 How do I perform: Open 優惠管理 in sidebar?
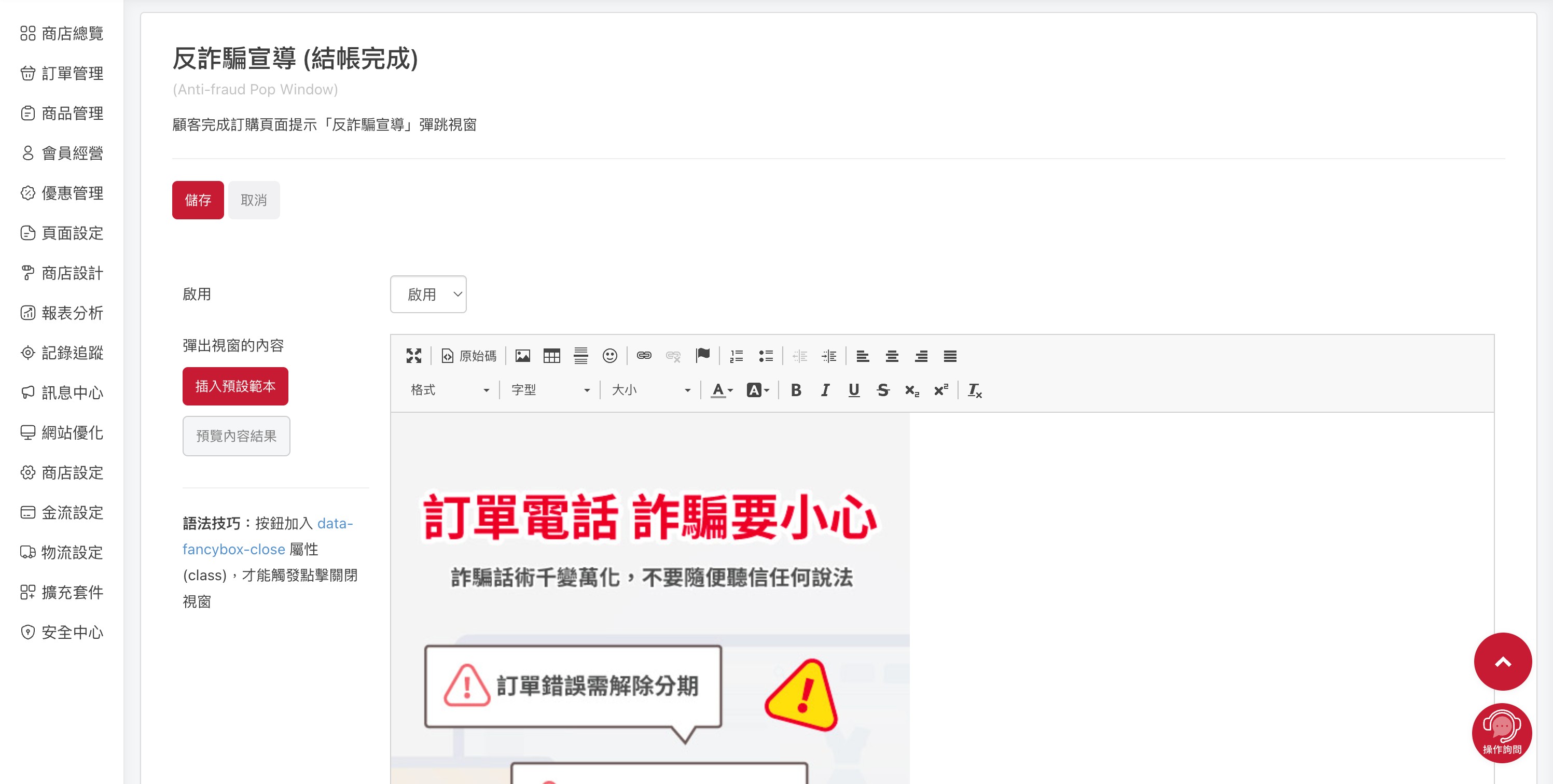[62, 193]
